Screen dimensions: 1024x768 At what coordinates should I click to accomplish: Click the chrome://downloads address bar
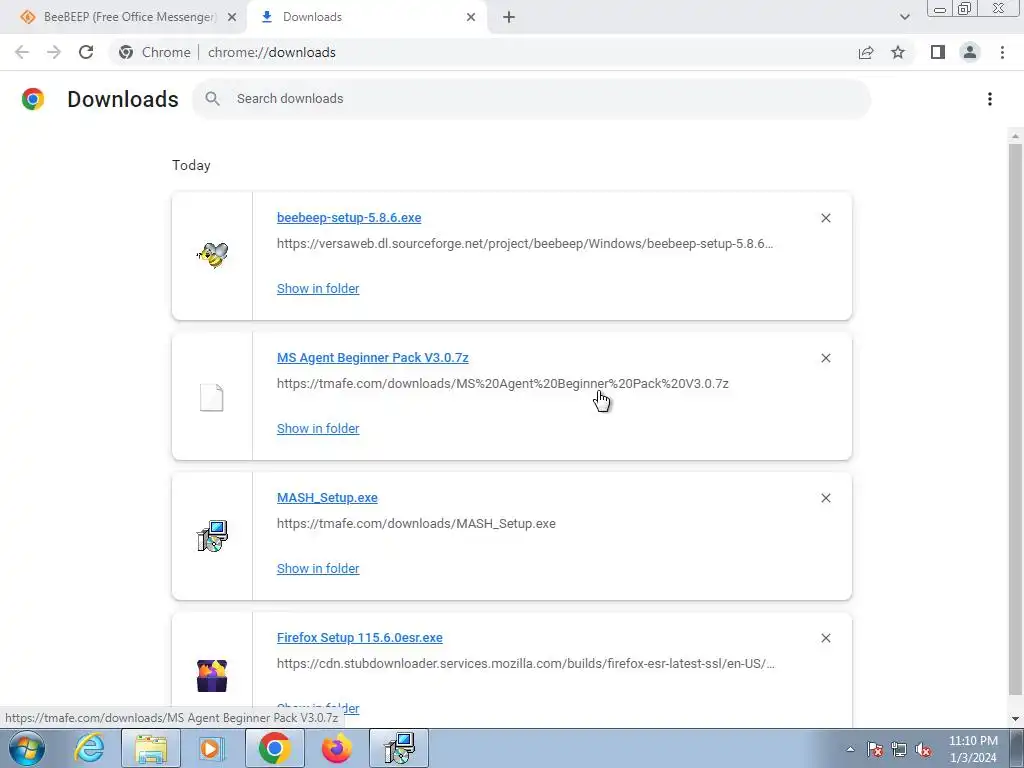click(483, 52)
